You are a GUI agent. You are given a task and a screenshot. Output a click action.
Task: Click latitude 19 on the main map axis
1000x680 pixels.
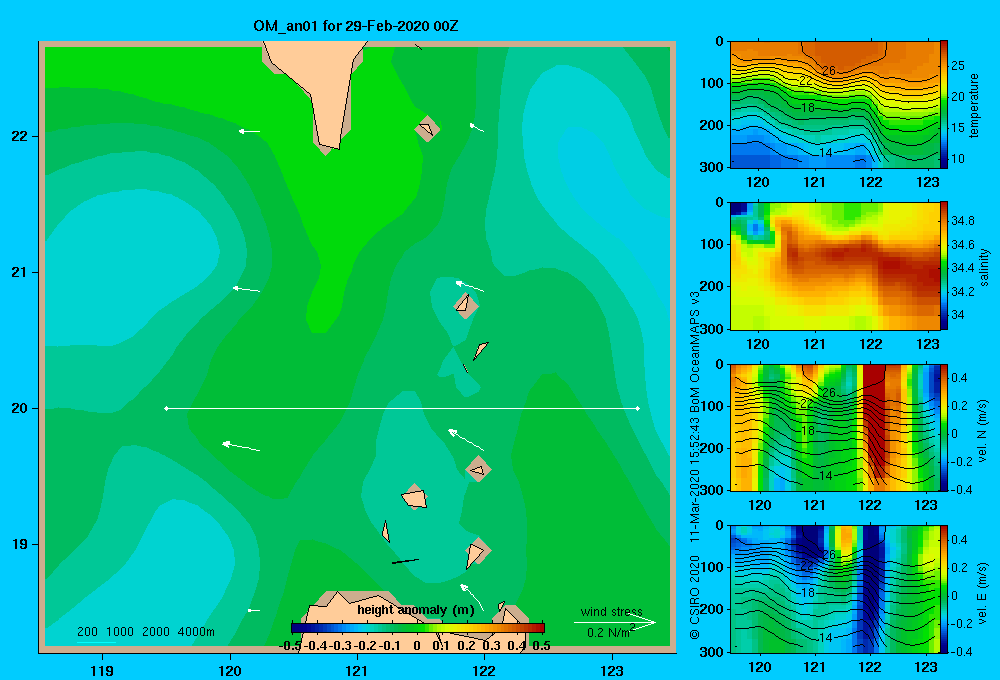tap(20, 544)
